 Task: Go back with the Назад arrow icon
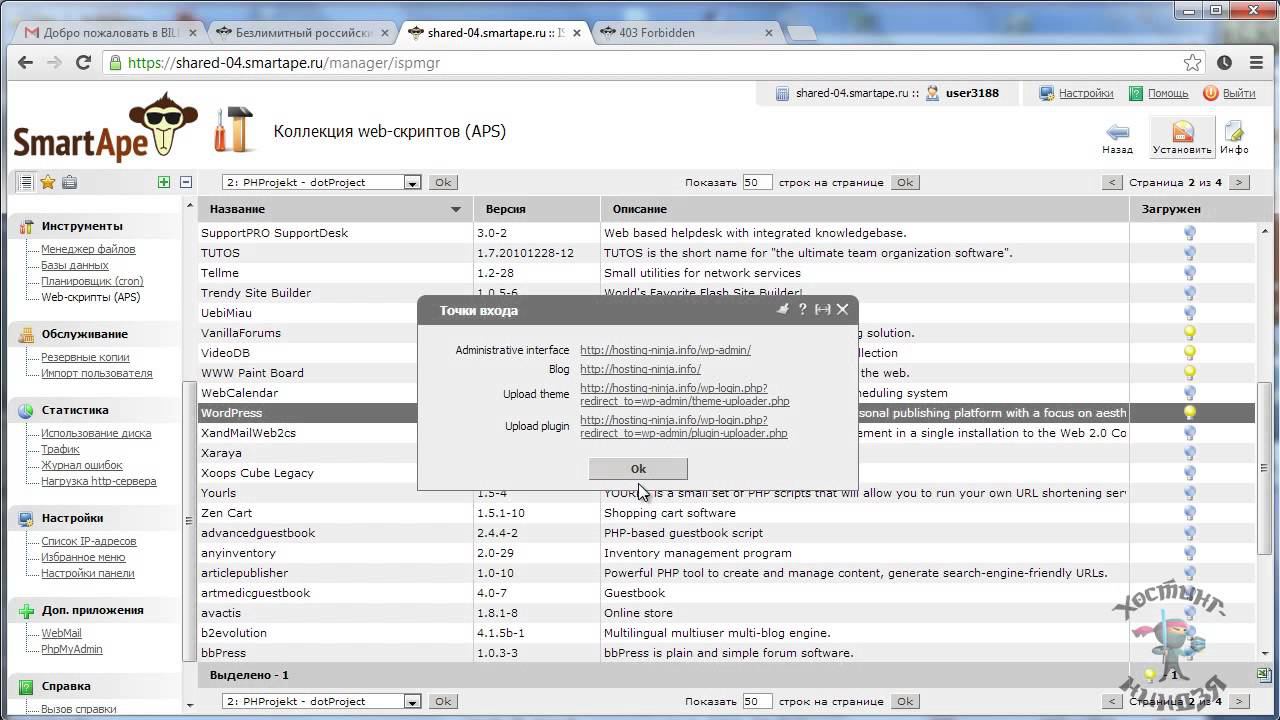point(1117,137)
